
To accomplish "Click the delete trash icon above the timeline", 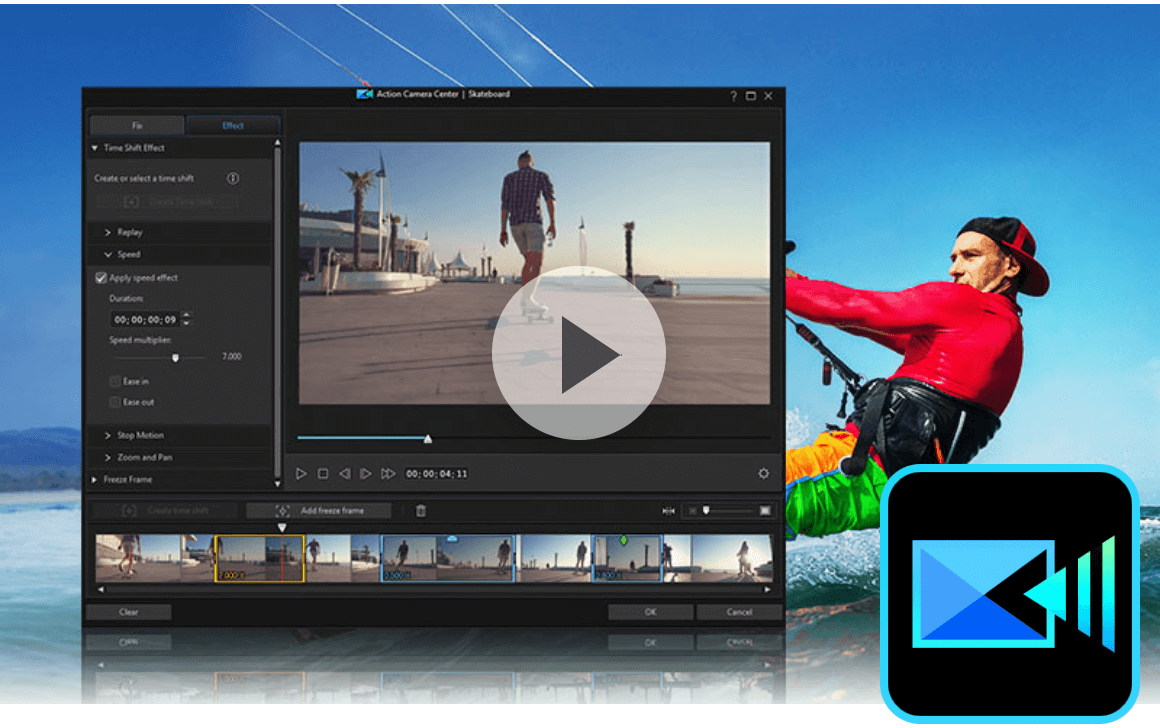I will point(419,510).
